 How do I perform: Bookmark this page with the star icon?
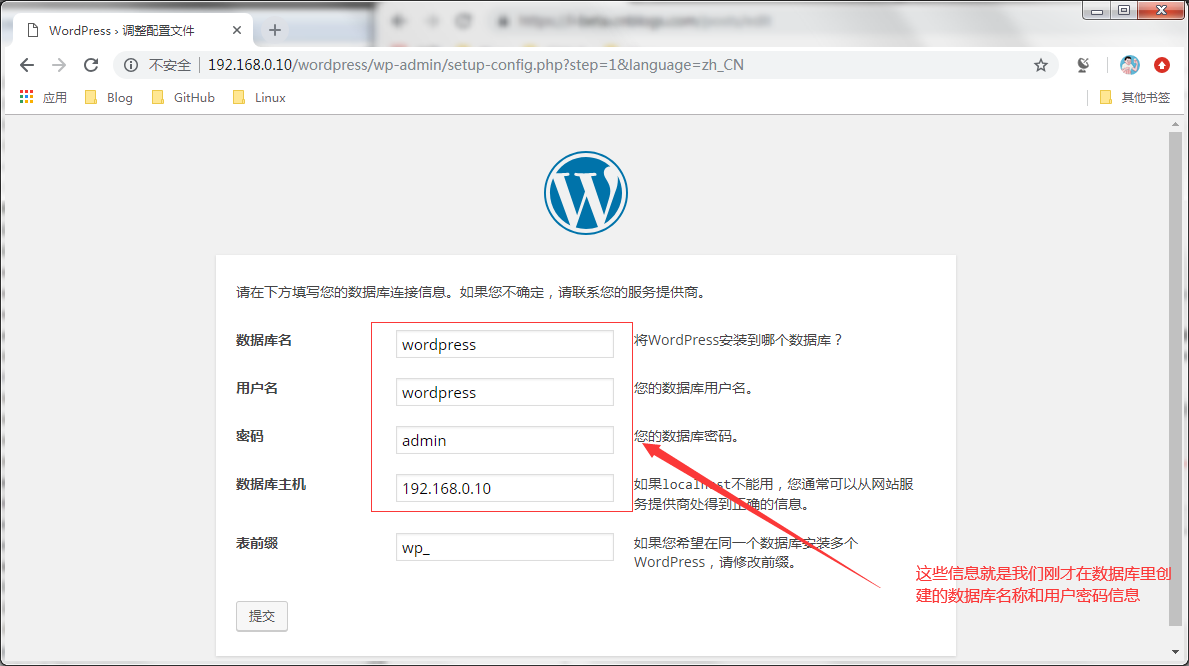click(x=1040, y=65)
